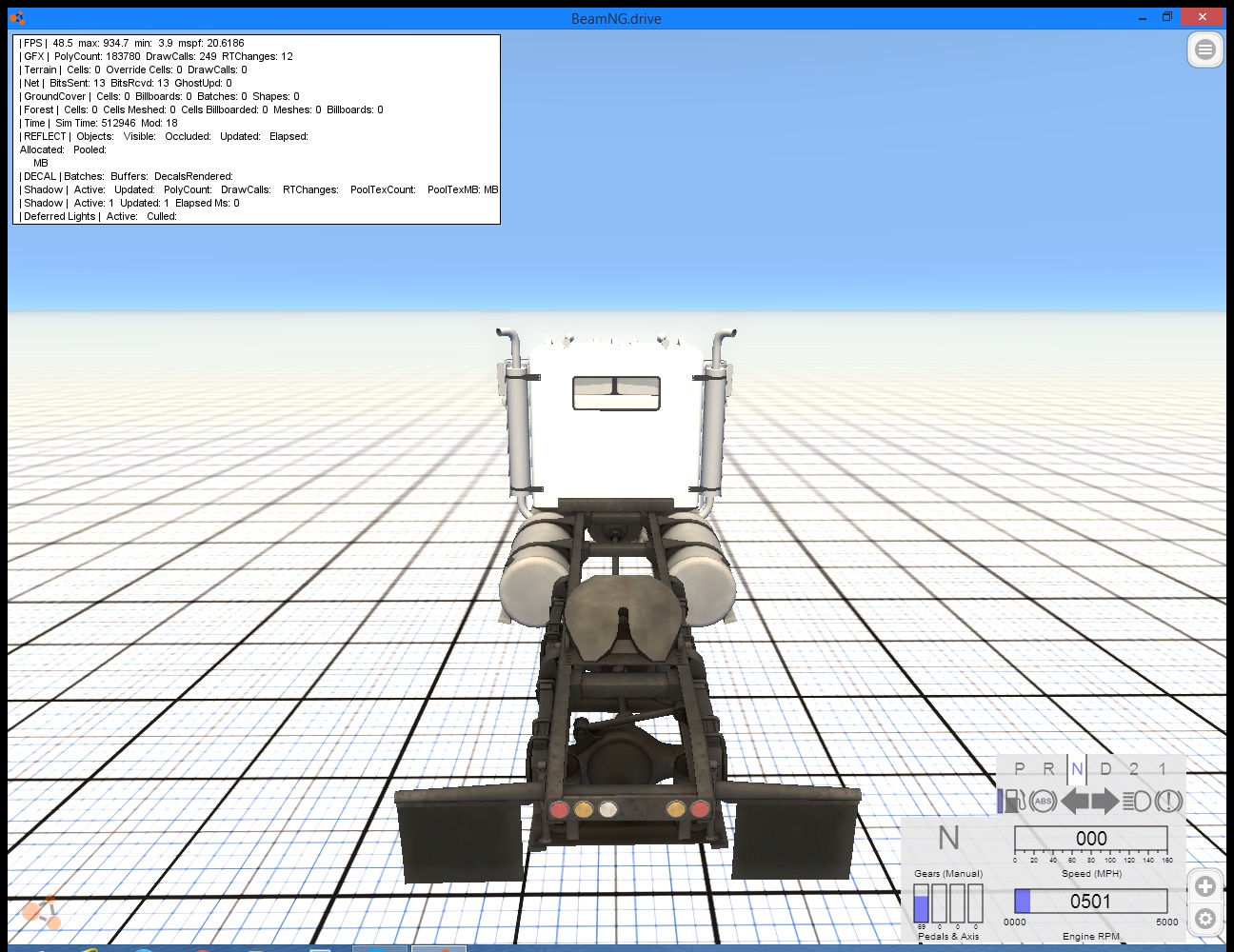Click the REFLECT Objects debug line
Screen dimensions: 1234x952
tap(164, 136)
